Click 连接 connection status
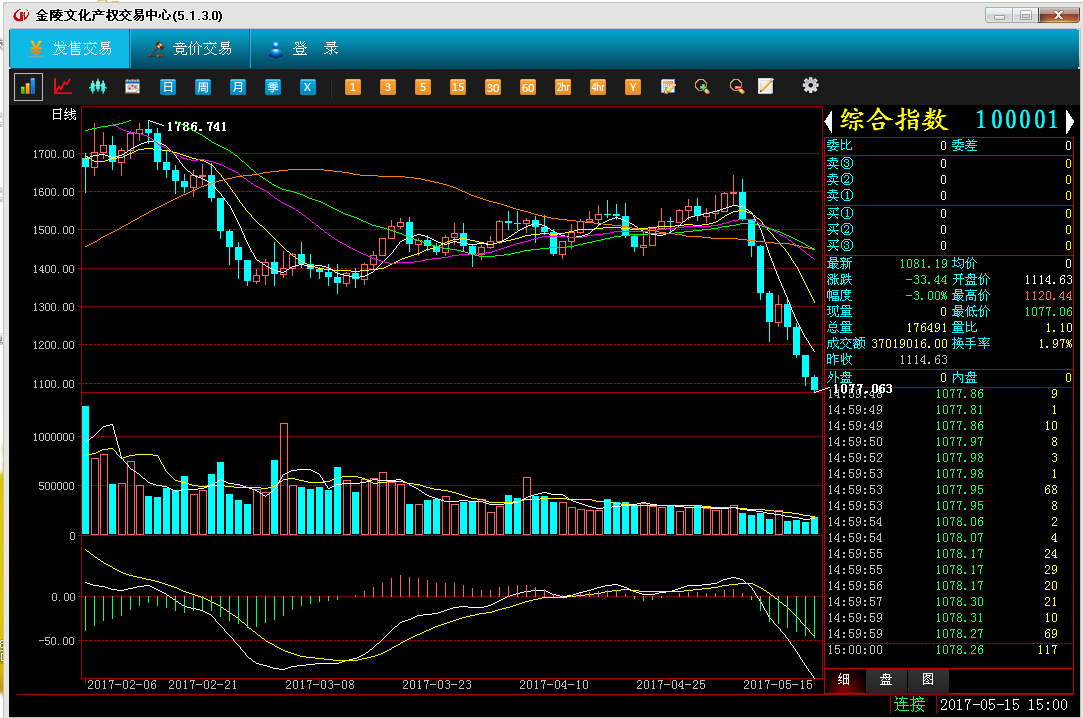This screenshot has height=718, width=1083. pyautogui.click(x=909, y=704)
